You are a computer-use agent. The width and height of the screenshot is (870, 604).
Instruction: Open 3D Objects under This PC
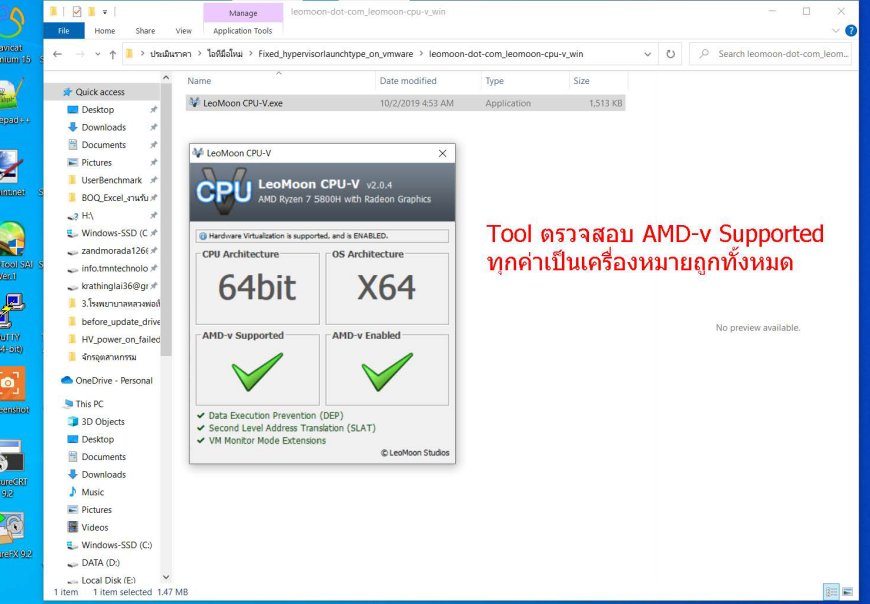point(103,422)
